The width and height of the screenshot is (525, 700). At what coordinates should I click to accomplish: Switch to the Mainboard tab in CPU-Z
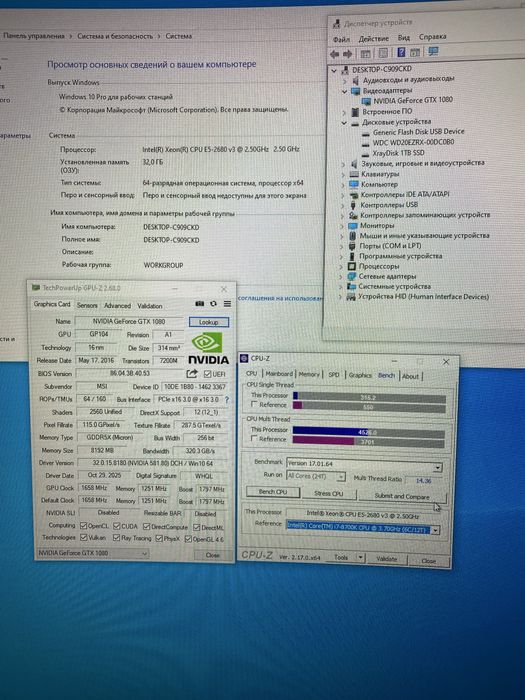(x=279, y=374)
